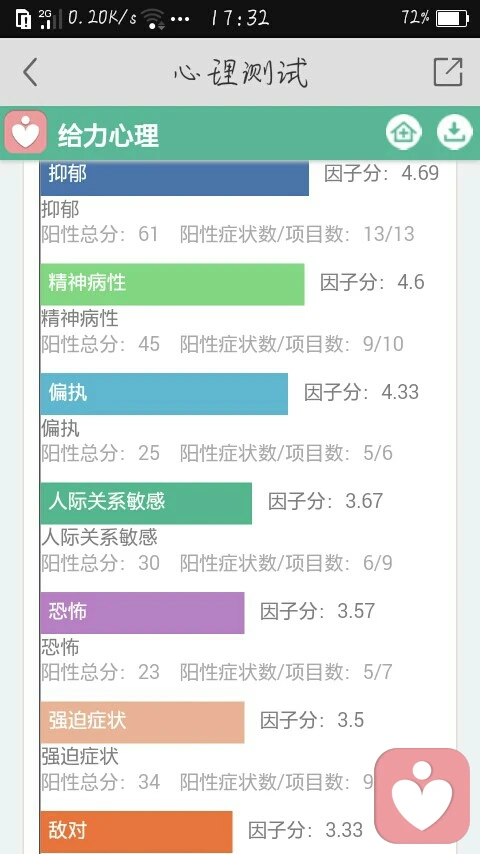The height and width of the screenshot is (854, 480).
Task: Tap the floating pink heart button
Action: [422, 796]
